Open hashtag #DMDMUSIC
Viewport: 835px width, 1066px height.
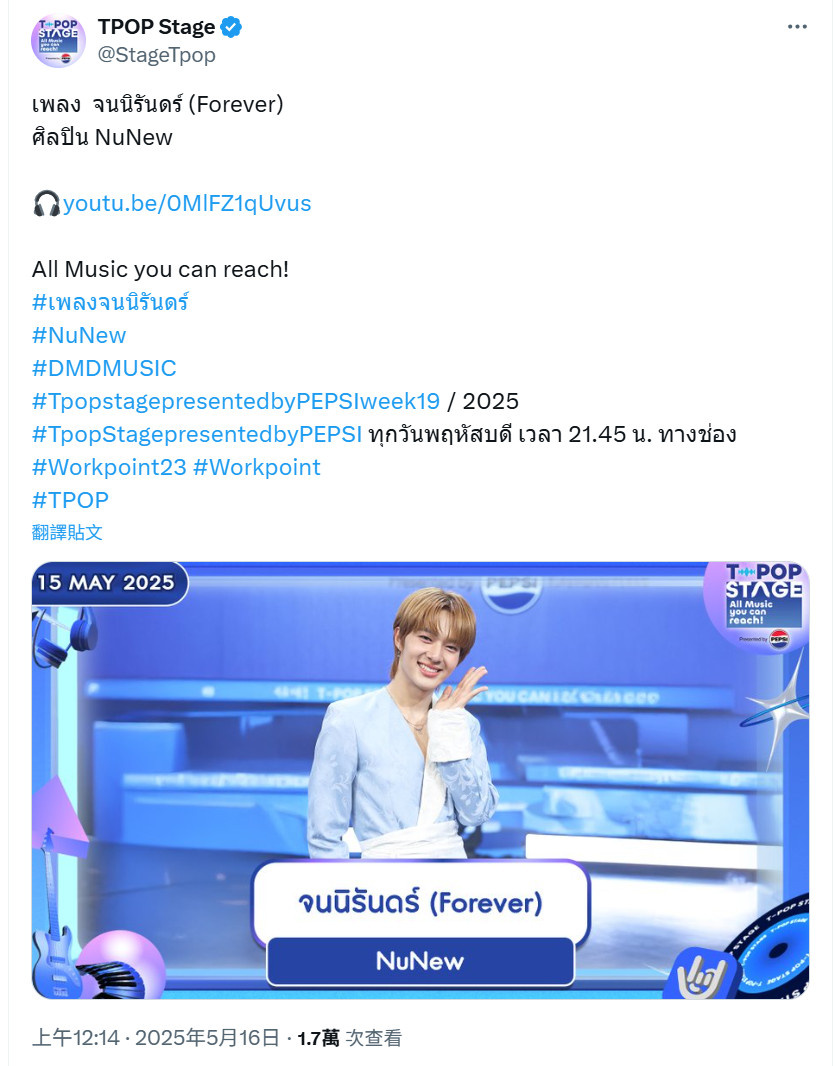(104, 368)
